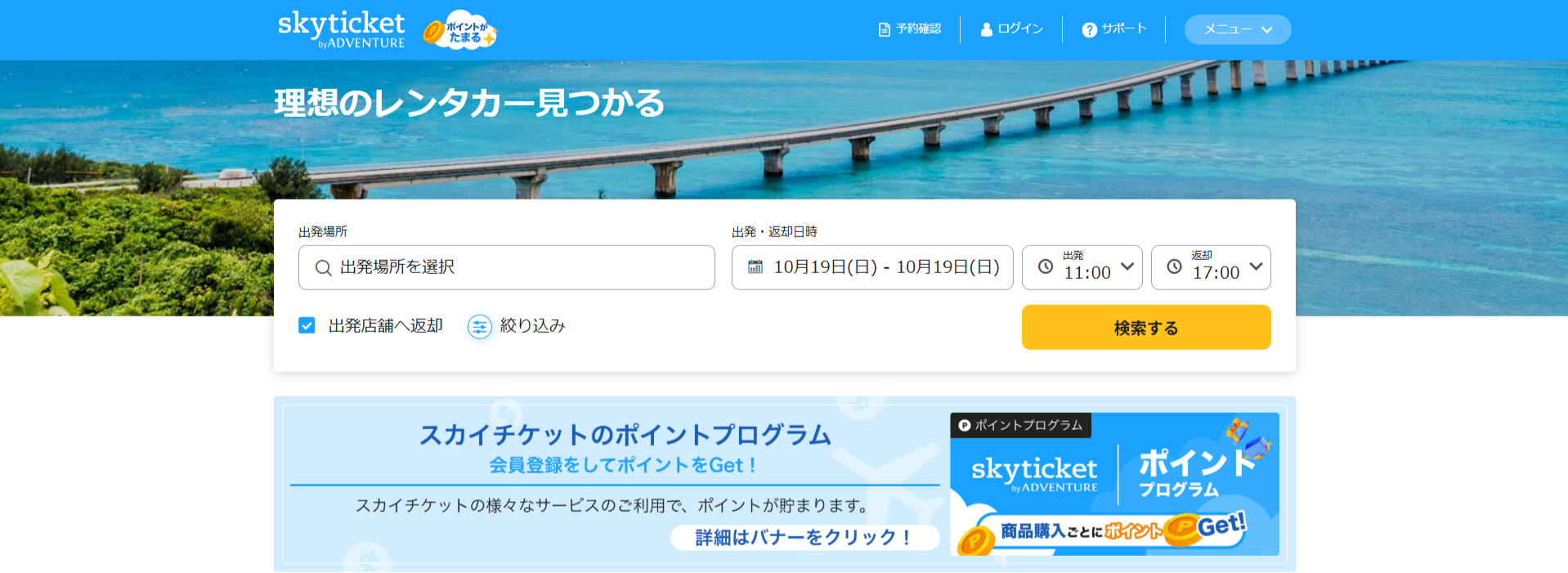Click the ポイントプログラム banner image
1568x573 pixels.
click(1113, 484)
